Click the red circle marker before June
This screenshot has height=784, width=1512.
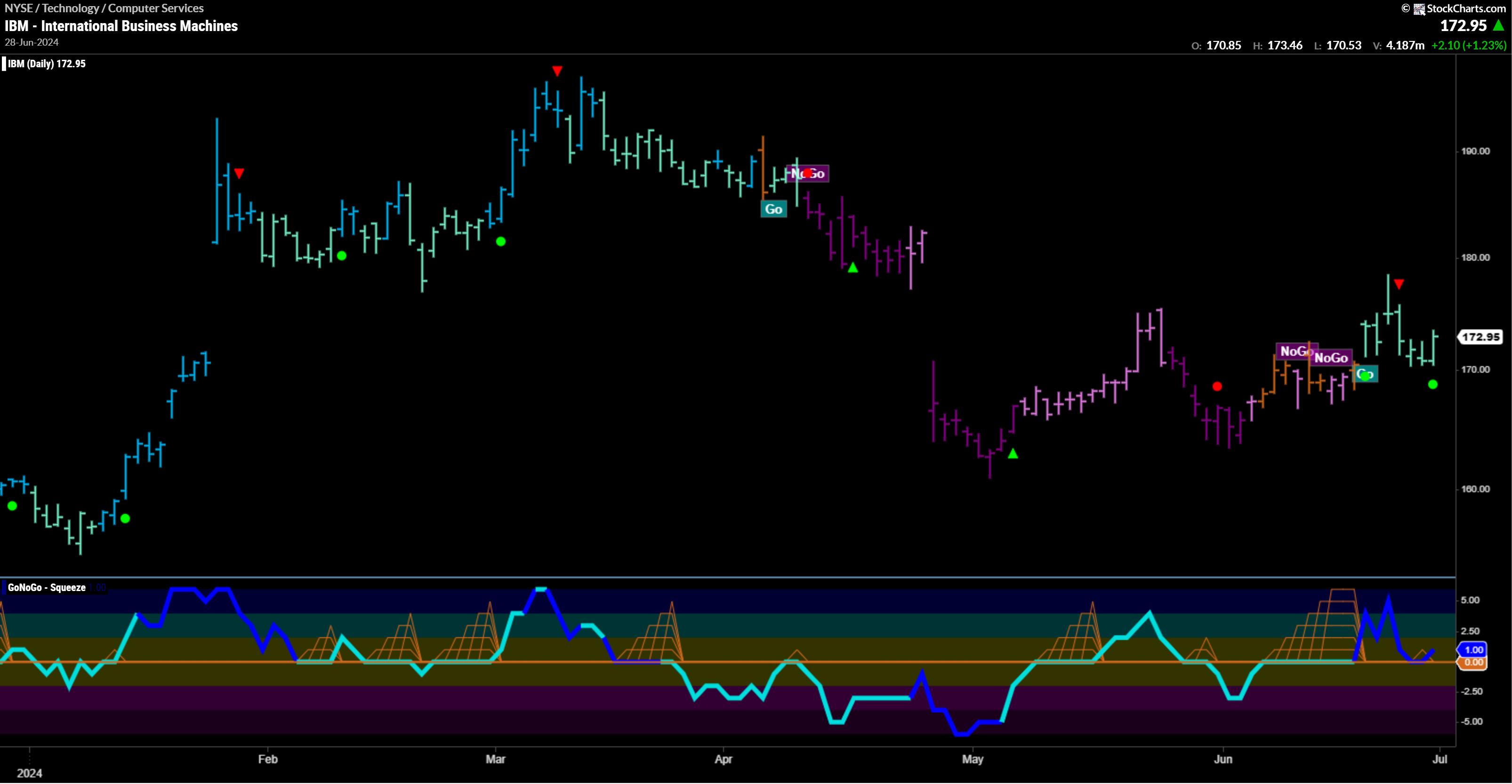click(1217, 386)
